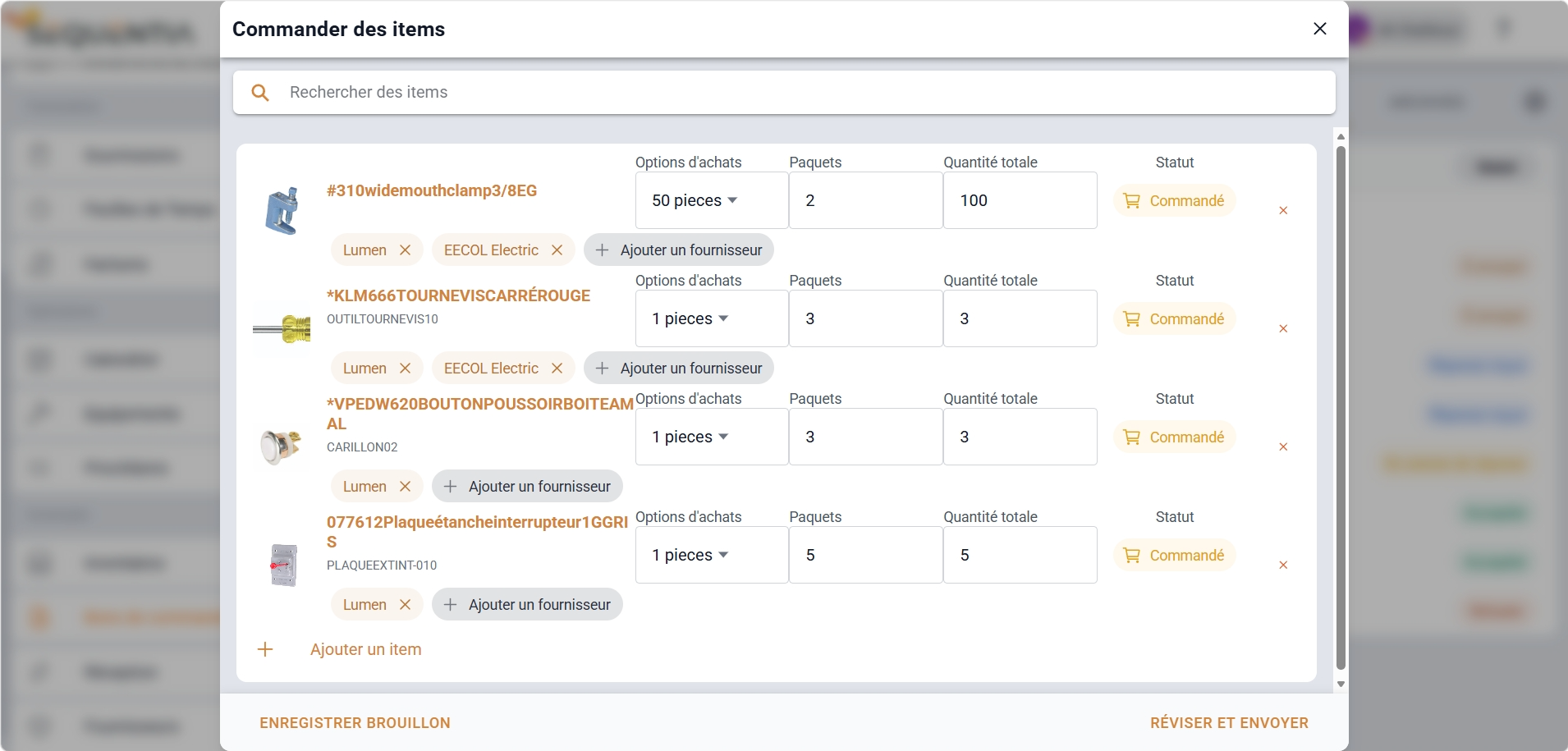This screenshot has width=1568, height=751.
Task: Remove Lumen supplier from VPEDW620BOUTON
Action: point(405,487)
